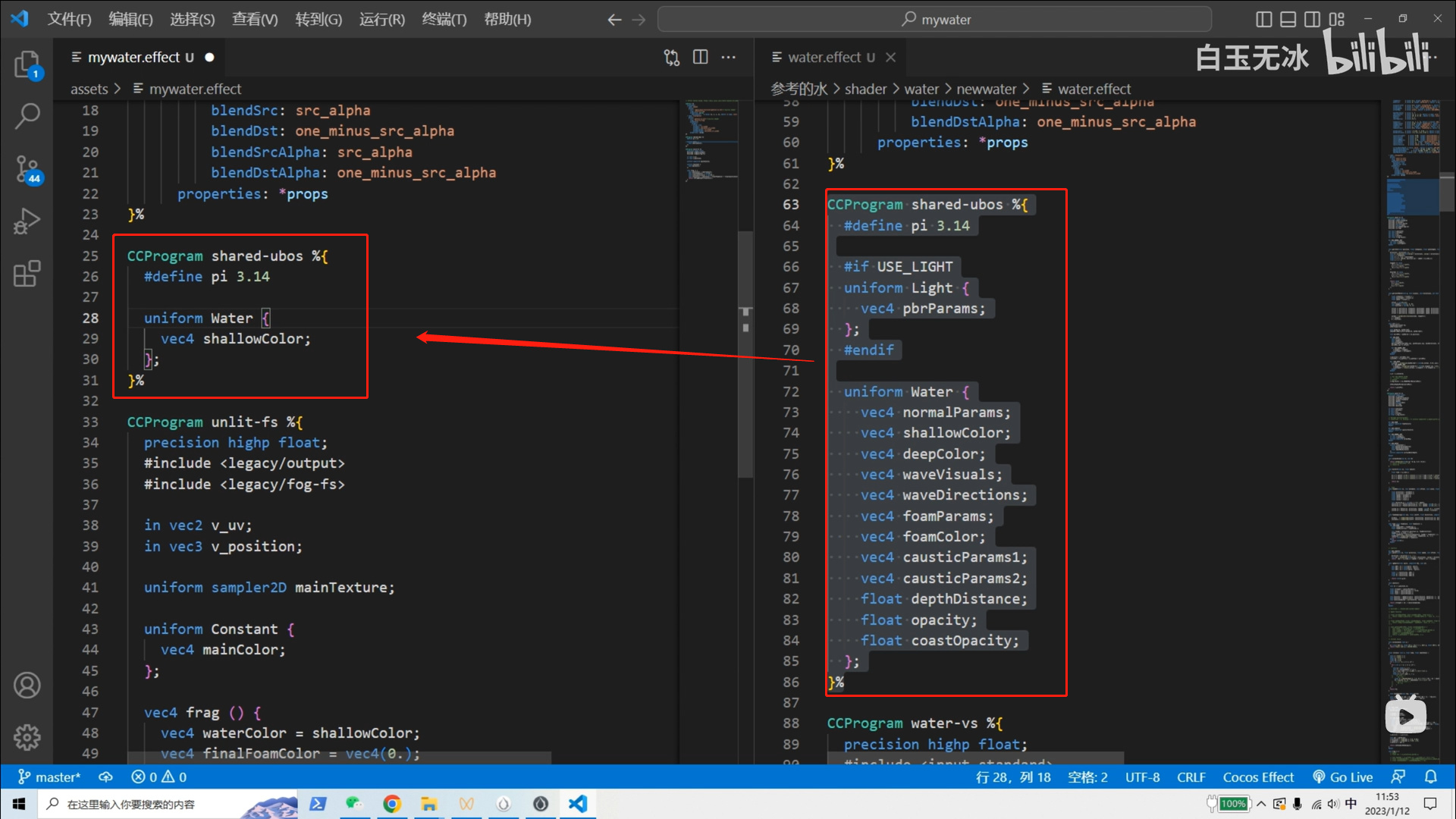Viewport: 1456px width, 819px height.
Task: Toggle primary side bar layout button
Action: 1263,19
